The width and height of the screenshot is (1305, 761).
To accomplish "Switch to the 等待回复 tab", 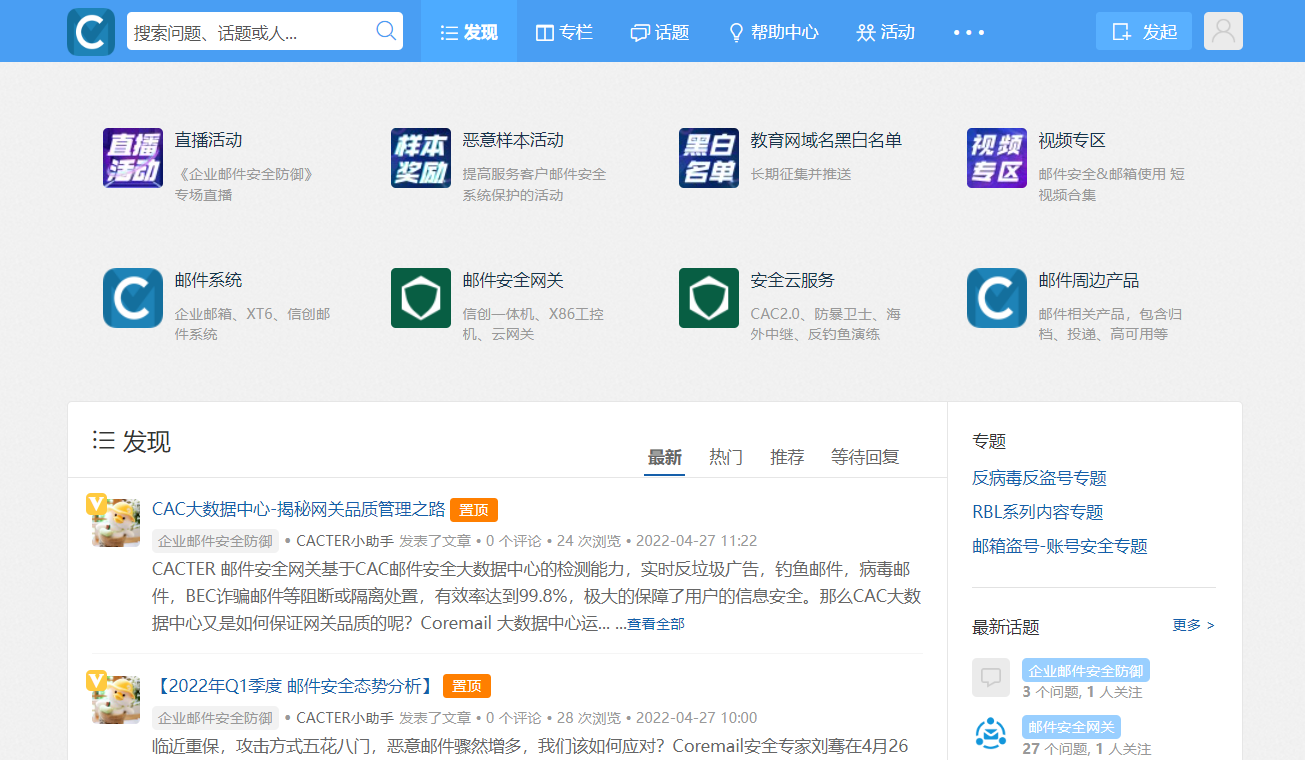I will click(x=865, y=457).
